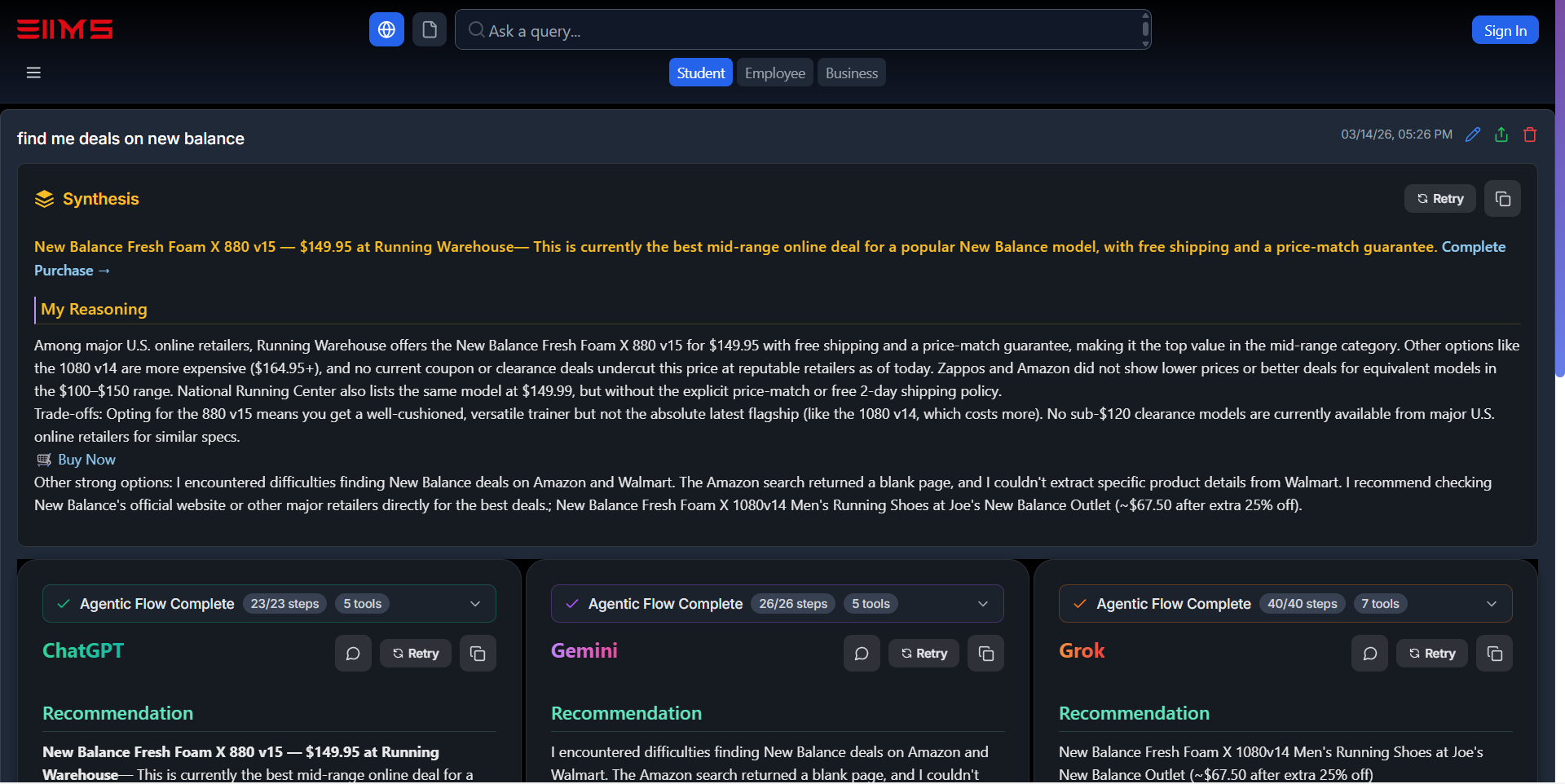The height and width of the screenshot is (784, 1565).
Task: Click the ChatGPT model heading
Action: click(83, 650)
